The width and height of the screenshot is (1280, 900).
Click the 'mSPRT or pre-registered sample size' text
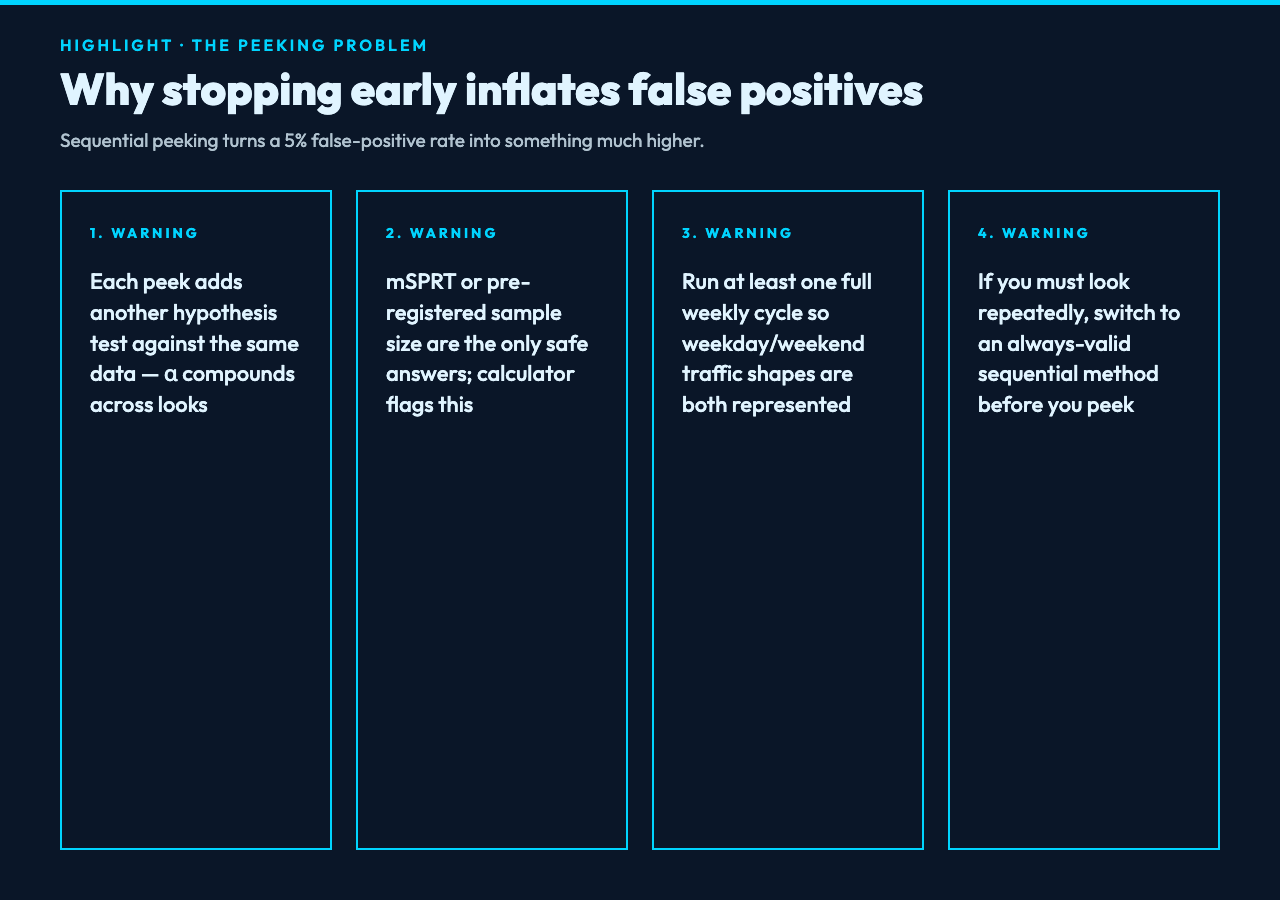click(x=474, y=312)
